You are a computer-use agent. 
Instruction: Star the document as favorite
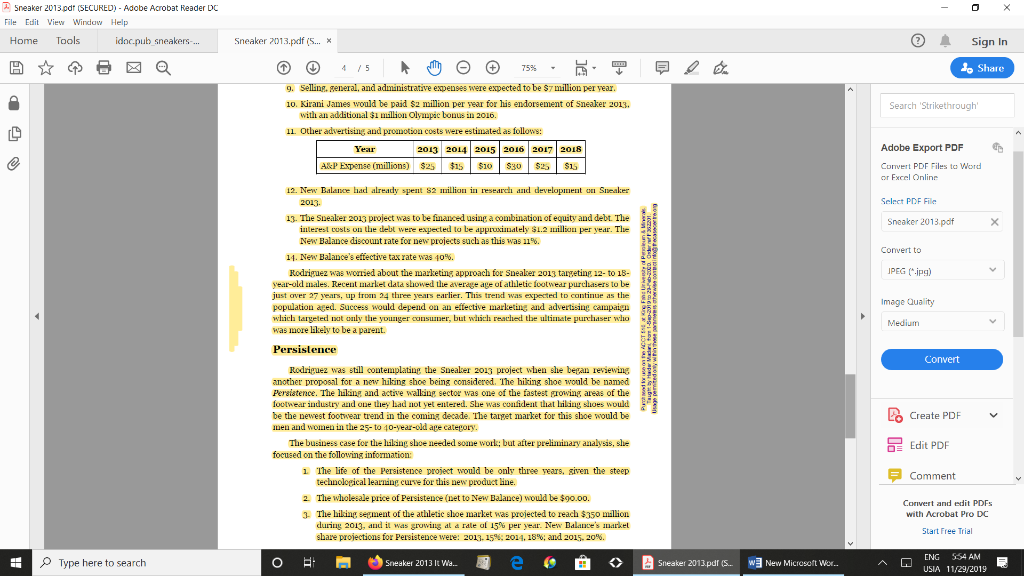pos(46,68)
